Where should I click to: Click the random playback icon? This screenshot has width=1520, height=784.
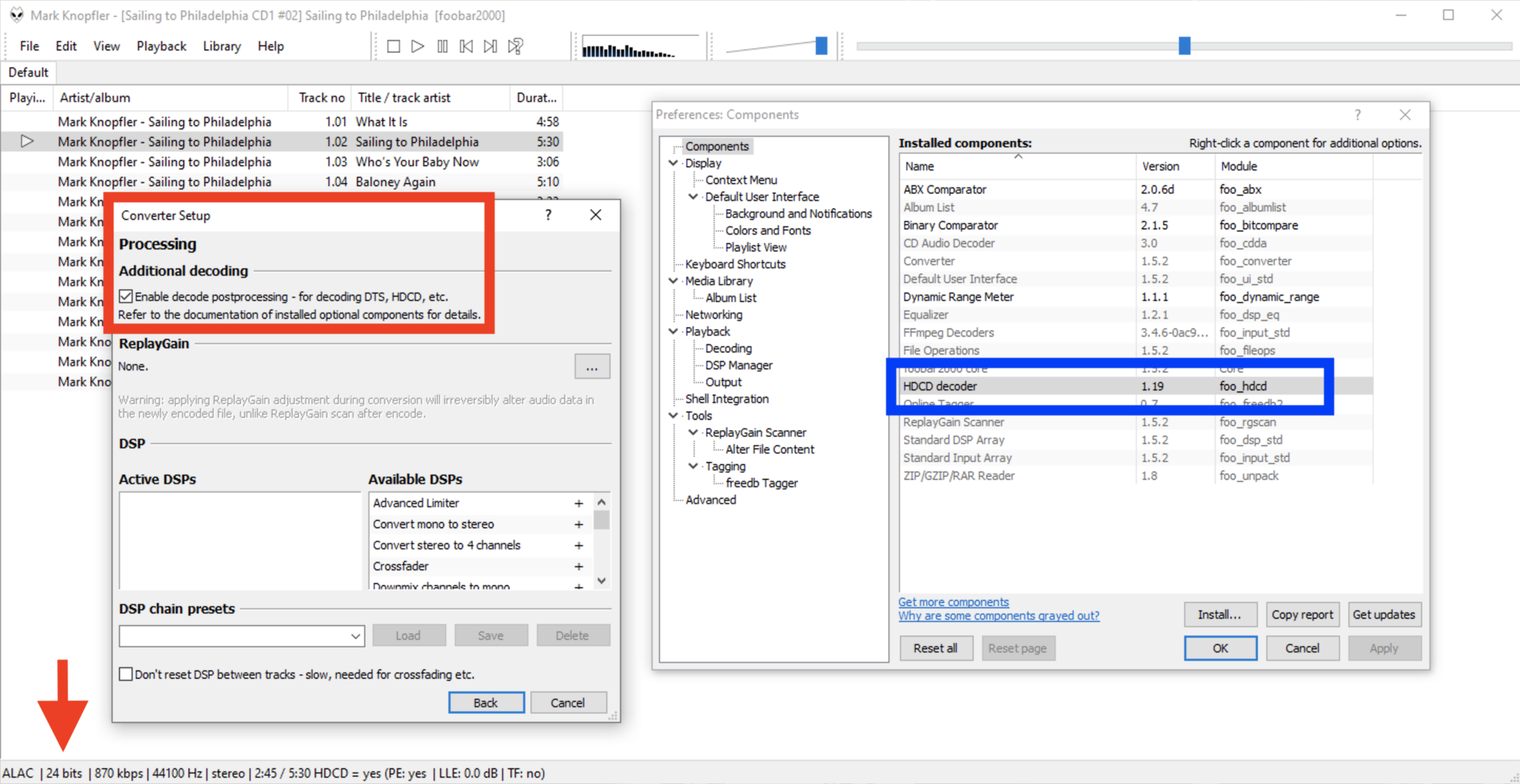click(x=516, y=47)
